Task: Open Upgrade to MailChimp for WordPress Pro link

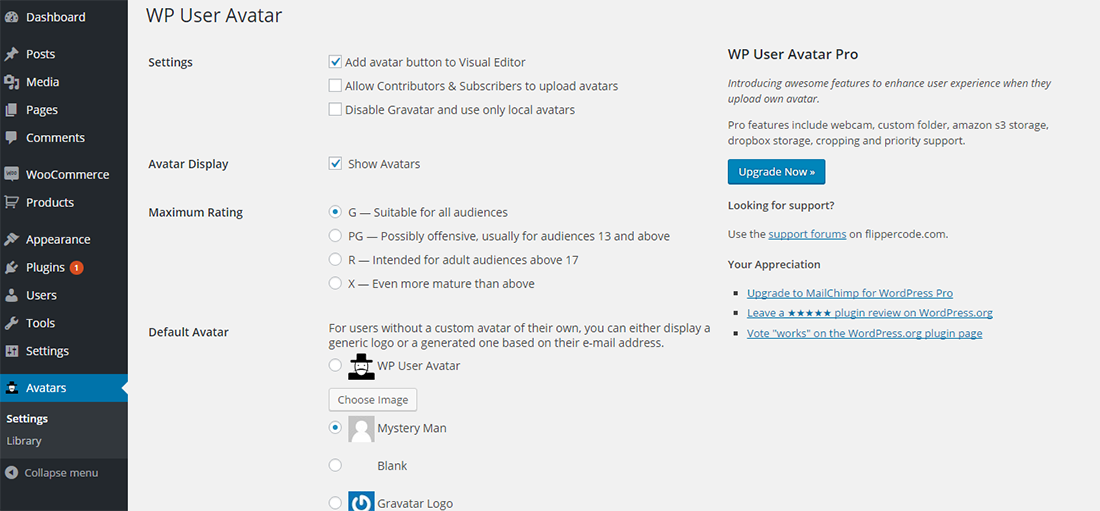Action: coord(850,293)
